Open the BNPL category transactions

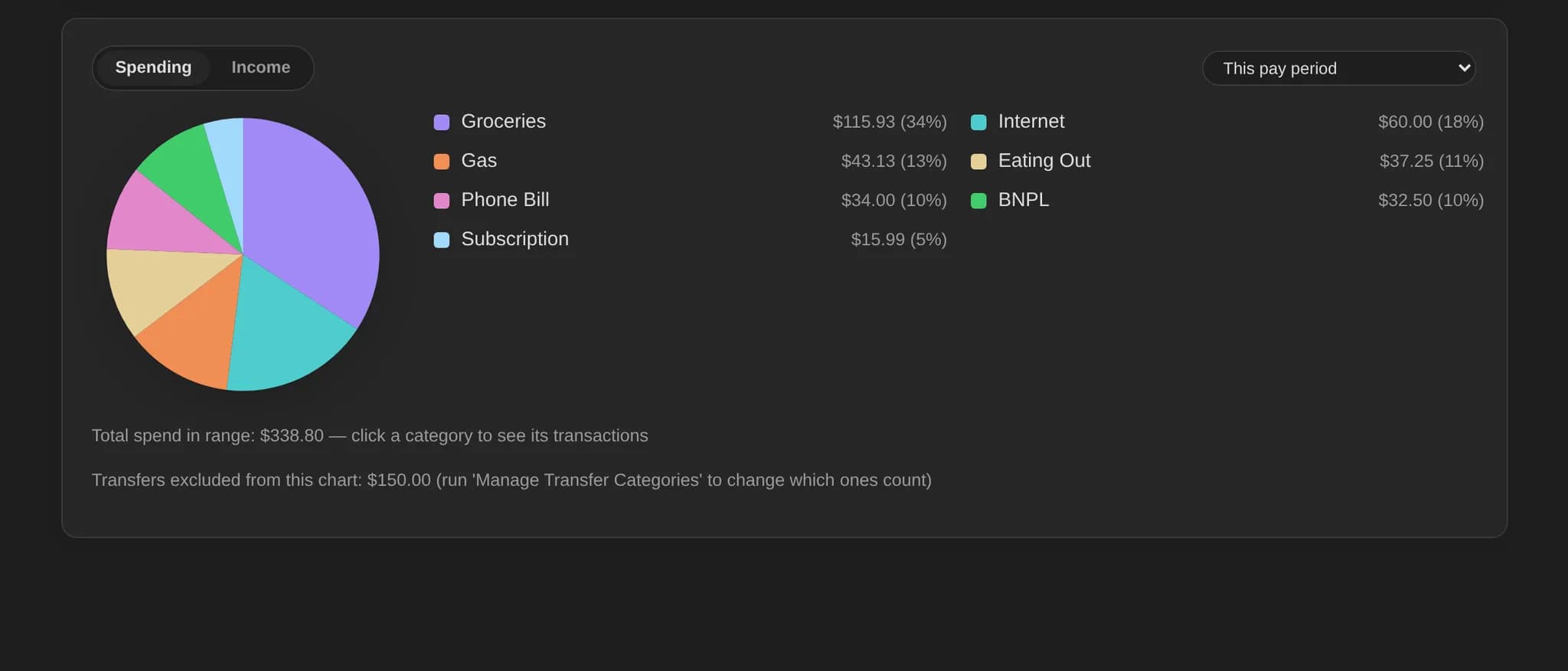(1227, 200)
